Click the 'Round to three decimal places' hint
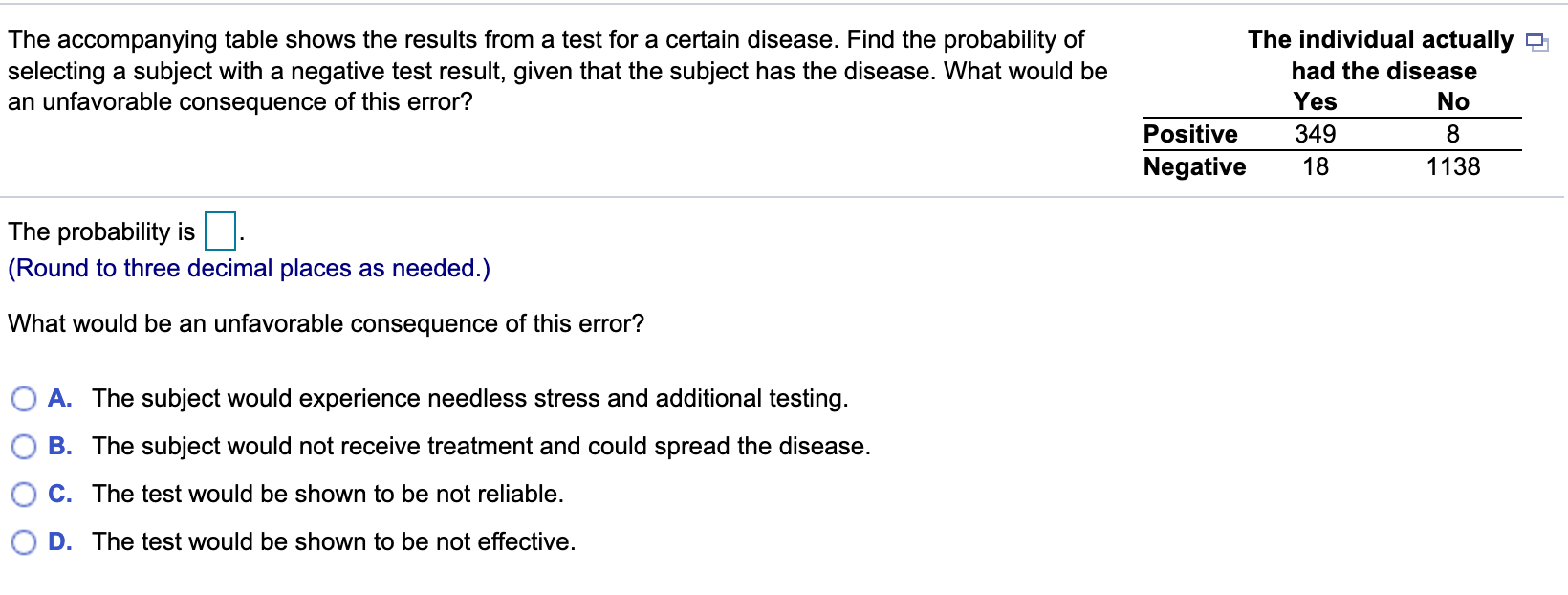 click(x=250, y=268)
